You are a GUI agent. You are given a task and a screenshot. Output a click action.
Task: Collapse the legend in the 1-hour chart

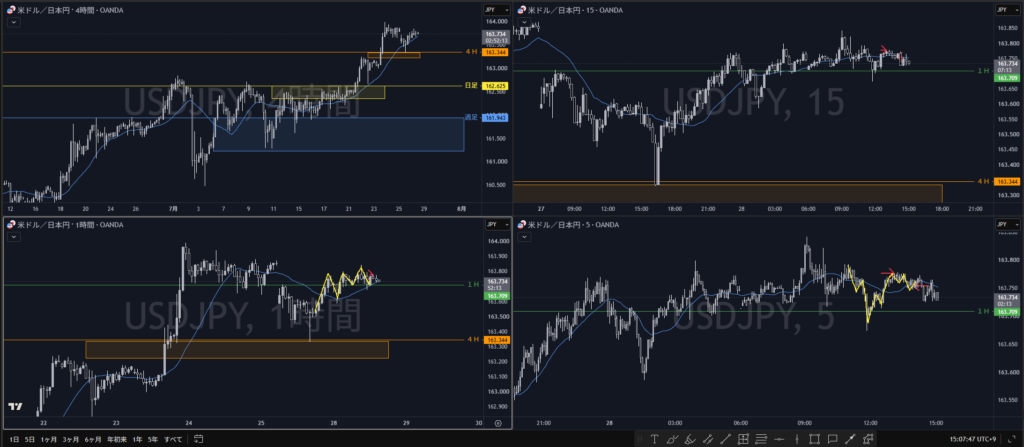pos(14,237)
